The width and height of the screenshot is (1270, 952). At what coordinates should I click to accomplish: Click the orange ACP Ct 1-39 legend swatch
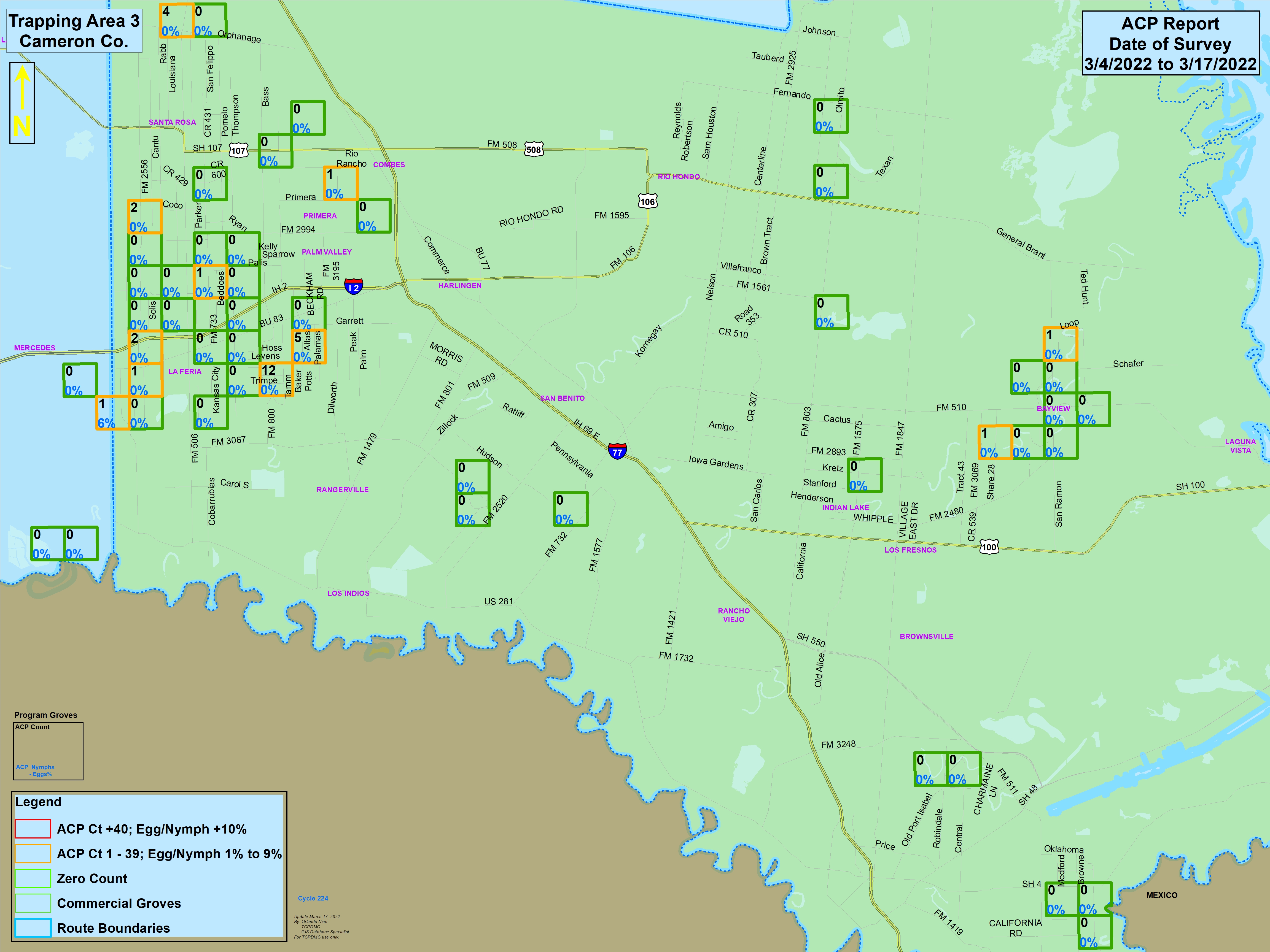coord(33,854)
